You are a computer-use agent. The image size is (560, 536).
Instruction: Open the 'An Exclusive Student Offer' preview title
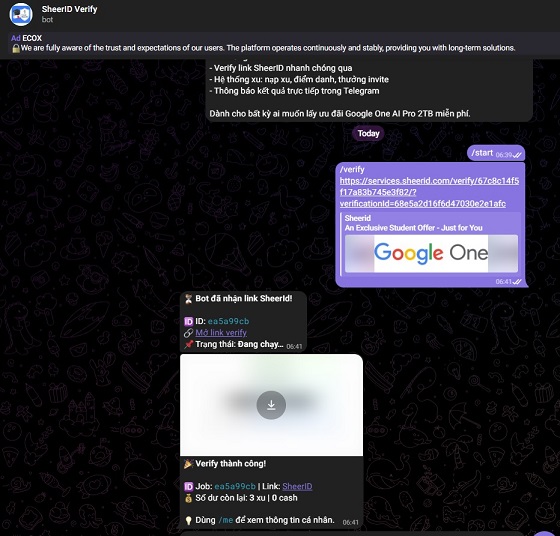[413, 228]
